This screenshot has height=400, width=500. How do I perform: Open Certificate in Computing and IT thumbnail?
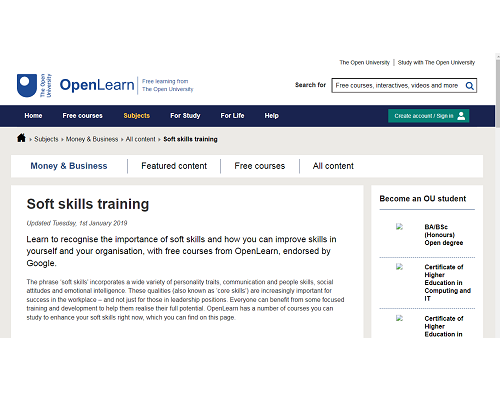399,267
